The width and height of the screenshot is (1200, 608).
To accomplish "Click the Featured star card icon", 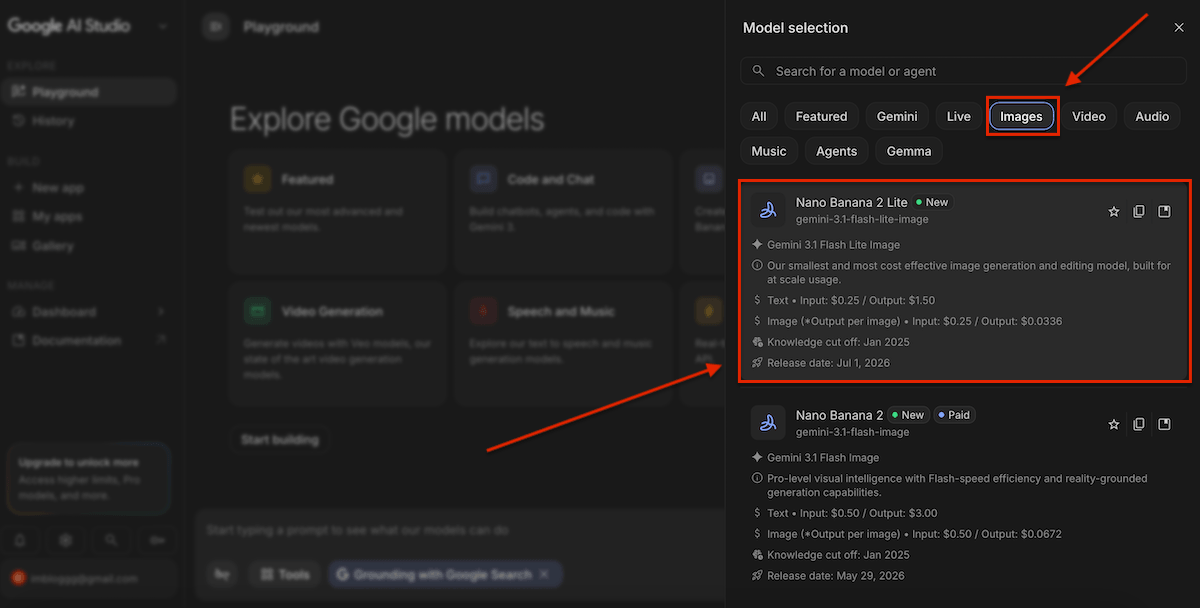I will (x=258, y=179).
